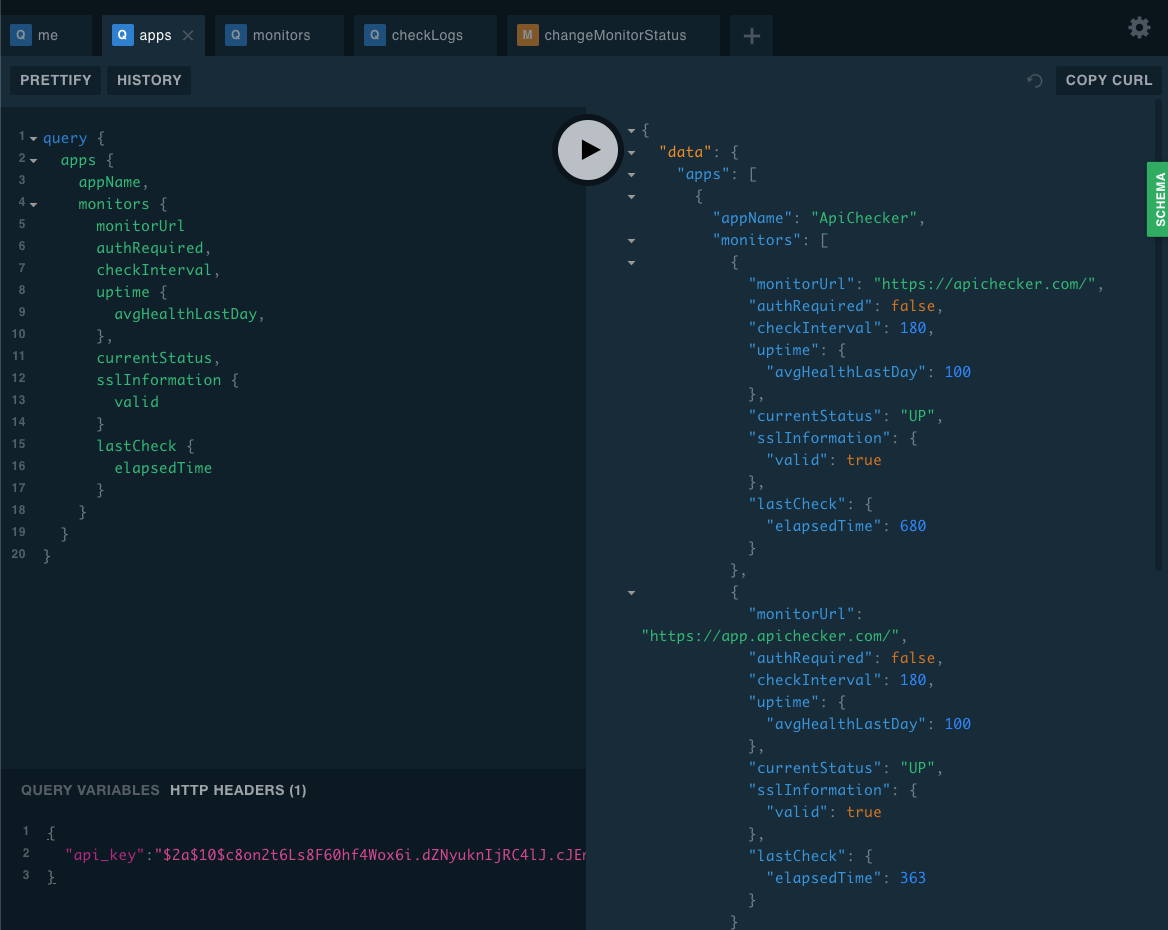
Task: Add a new tab with the plus icon
Action: (x=752, y=36)
